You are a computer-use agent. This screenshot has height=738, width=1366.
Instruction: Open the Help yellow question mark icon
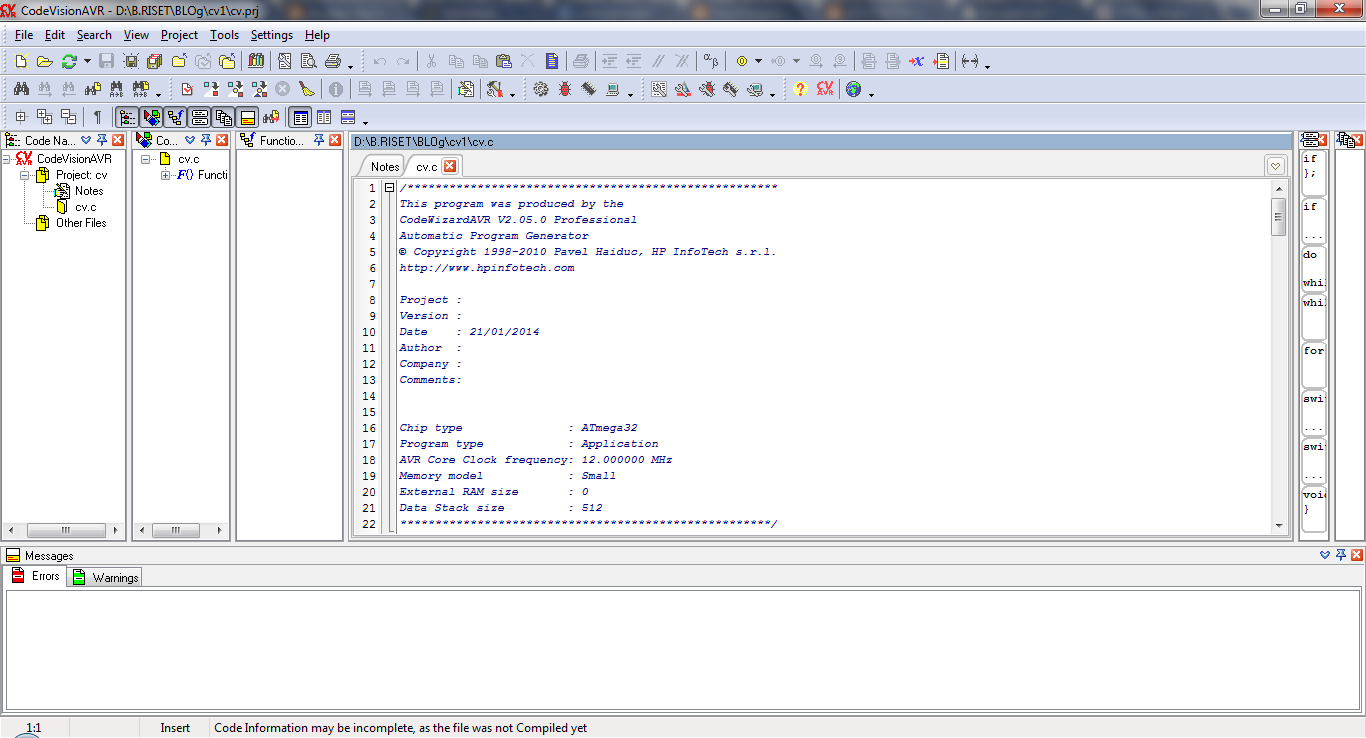pyautogui.click(x=800, y=89)
